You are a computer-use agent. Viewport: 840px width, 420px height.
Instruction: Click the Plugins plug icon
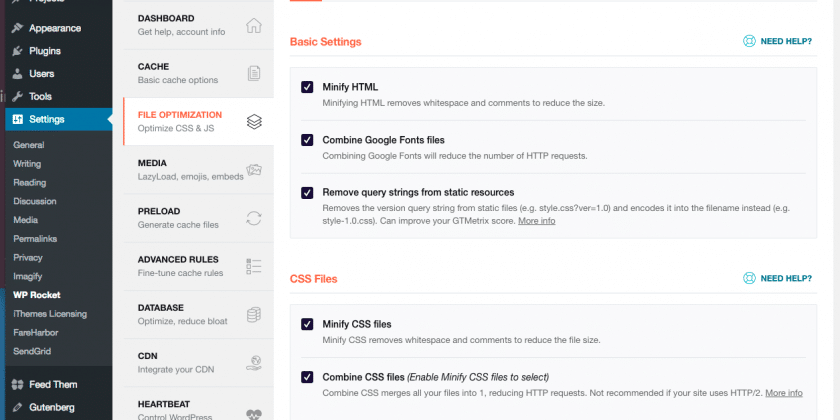pyautogui.click(x=18, y=51)
